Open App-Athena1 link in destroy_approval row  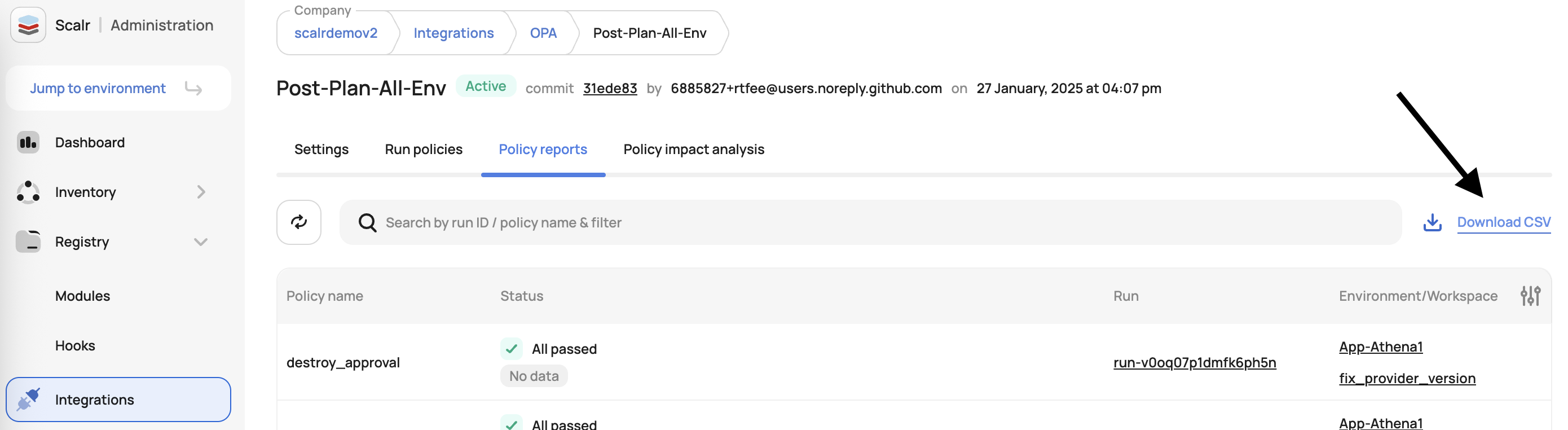tap(1381, 346)
